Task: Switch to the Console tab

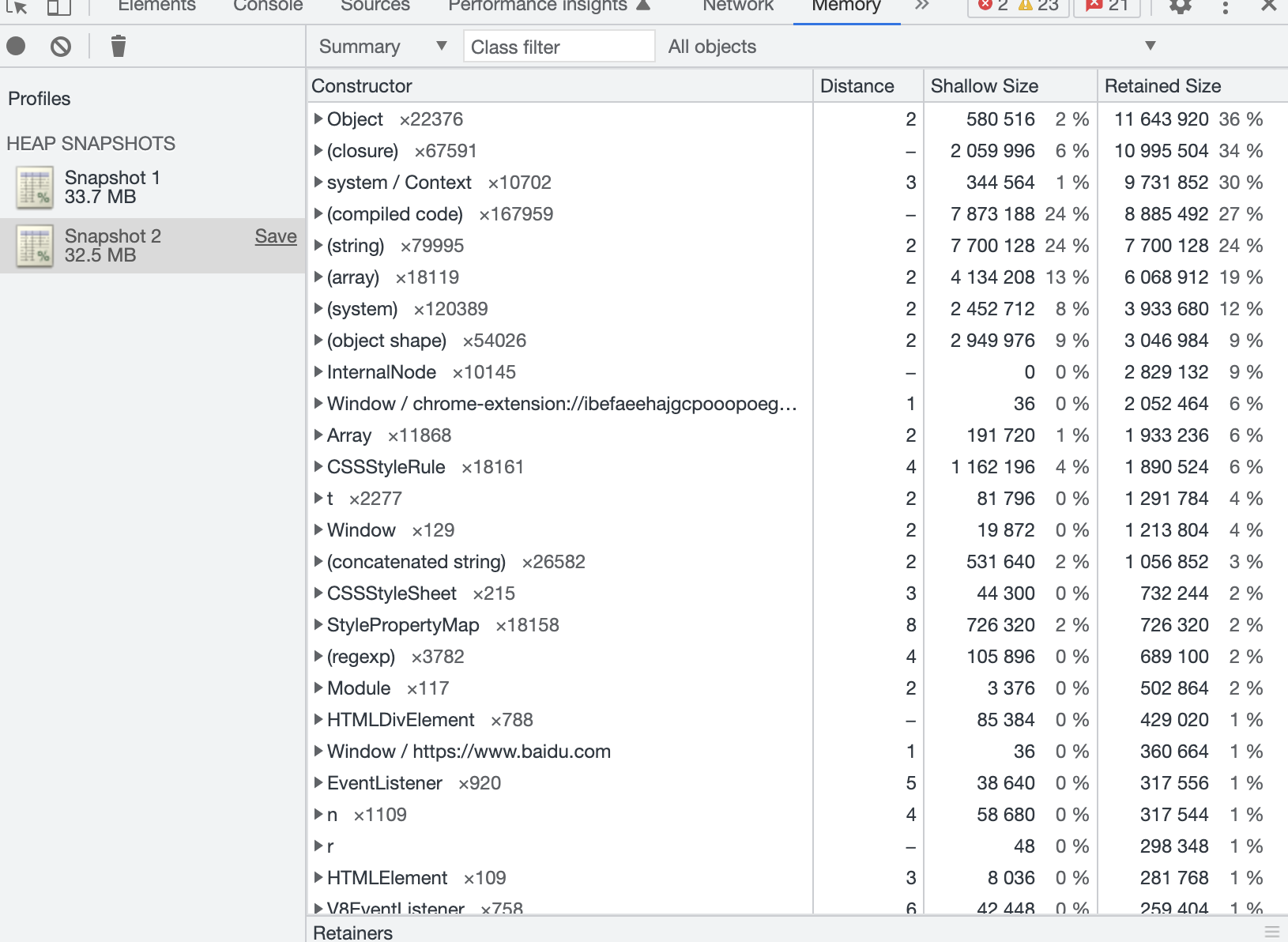Action: click(x=268, y=6)
